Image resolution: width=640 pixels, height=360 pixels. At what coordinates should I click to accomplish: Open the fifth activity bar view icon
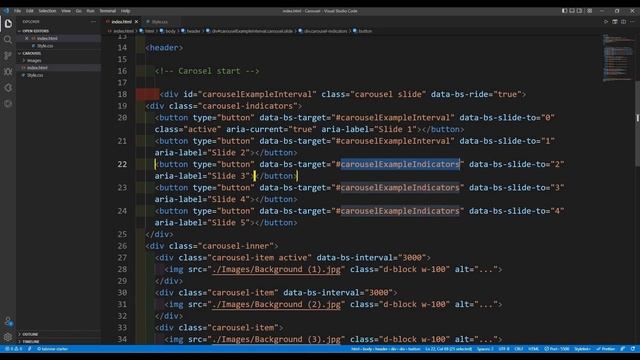8,88
